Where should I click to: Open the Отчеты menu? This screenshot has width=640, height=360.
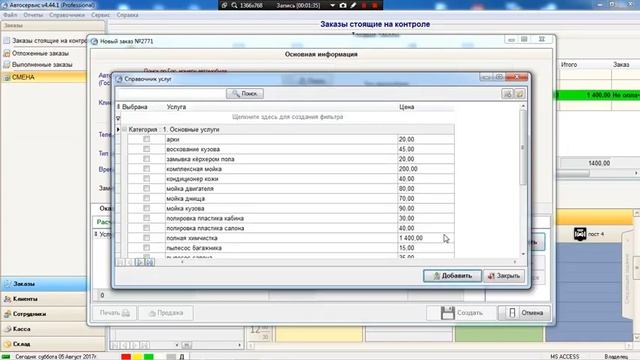(33, 15)
